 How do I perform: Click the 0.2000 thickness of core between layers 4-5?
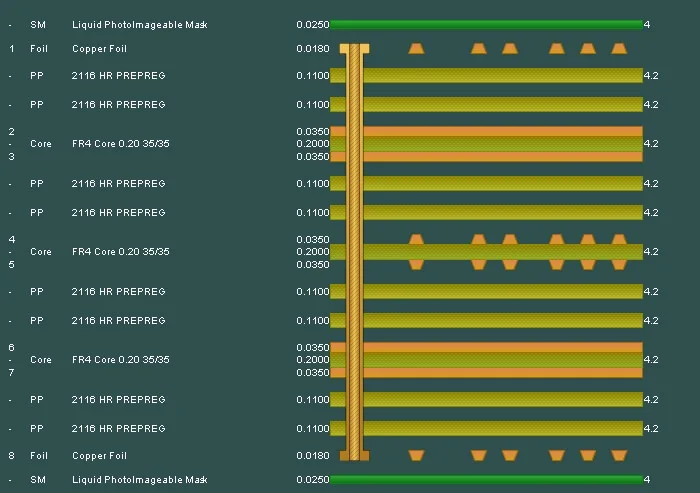(x=311, y=252)
